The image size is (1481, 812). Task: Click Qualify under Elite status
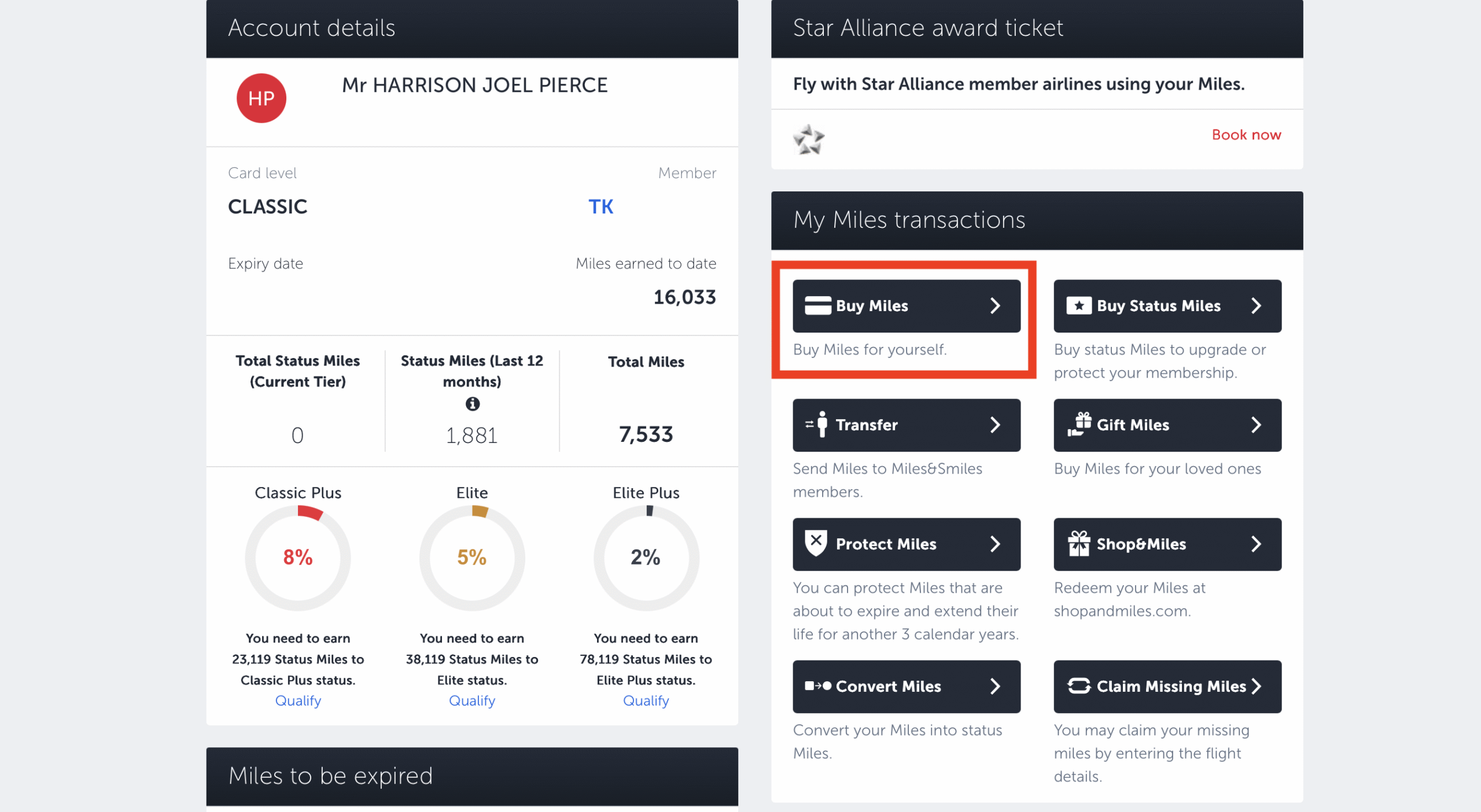click(472, 700)
